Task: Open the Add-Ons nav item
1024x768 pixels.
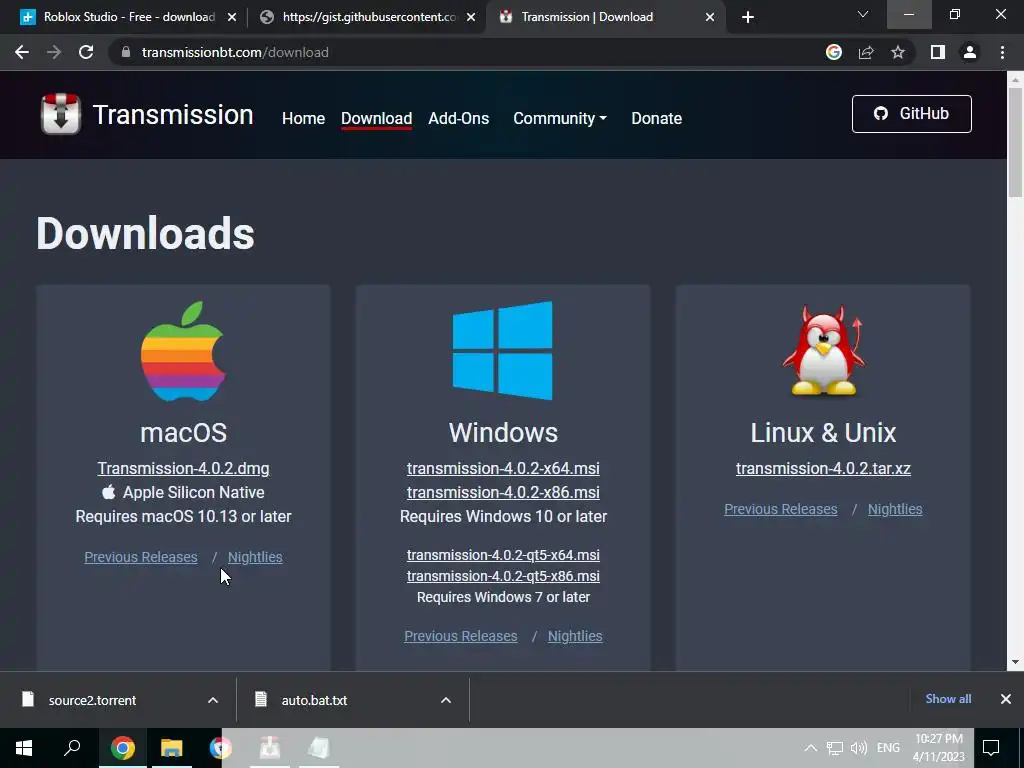Action: coord(458,118)
